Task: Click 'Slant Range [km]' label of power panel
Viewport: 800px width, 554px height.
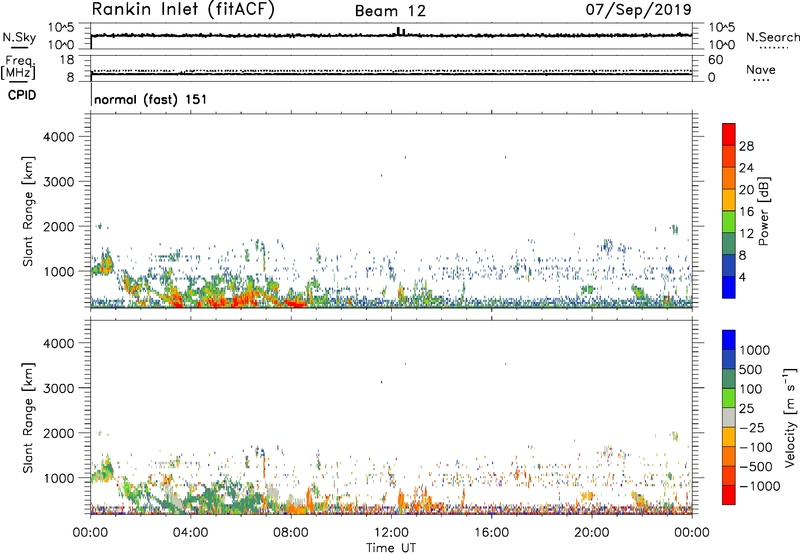Action: click(28, 211)
